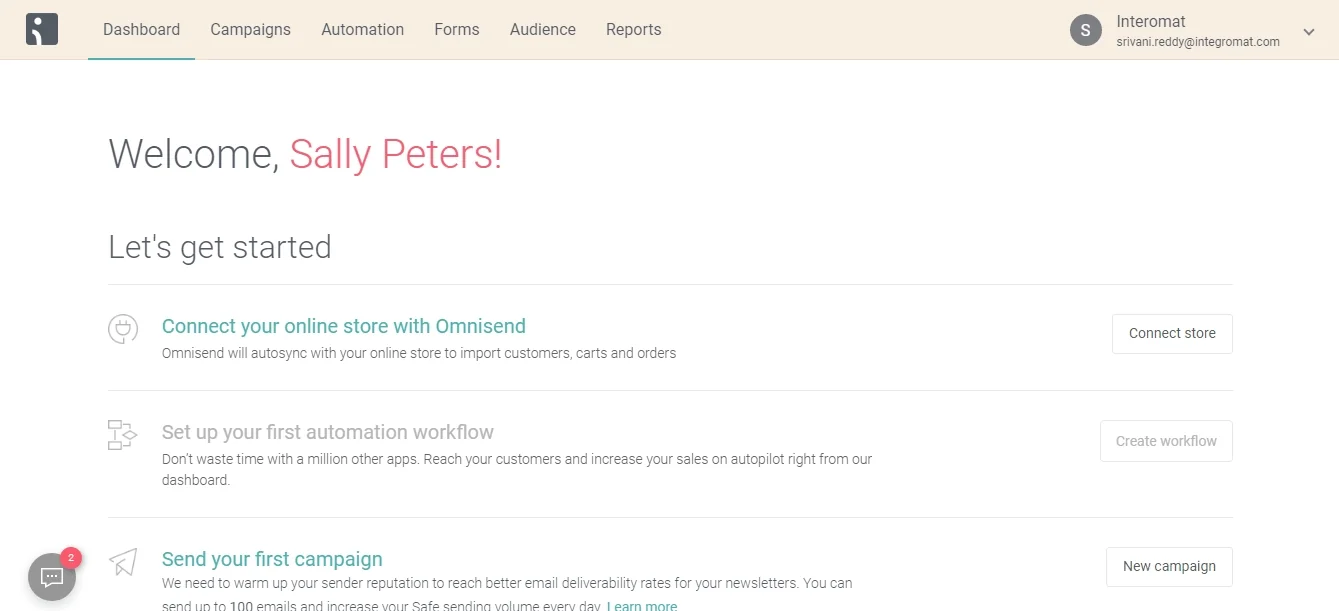Click the Sally Peters! name text
This screenshot has height=611, width=1339.
396,154
